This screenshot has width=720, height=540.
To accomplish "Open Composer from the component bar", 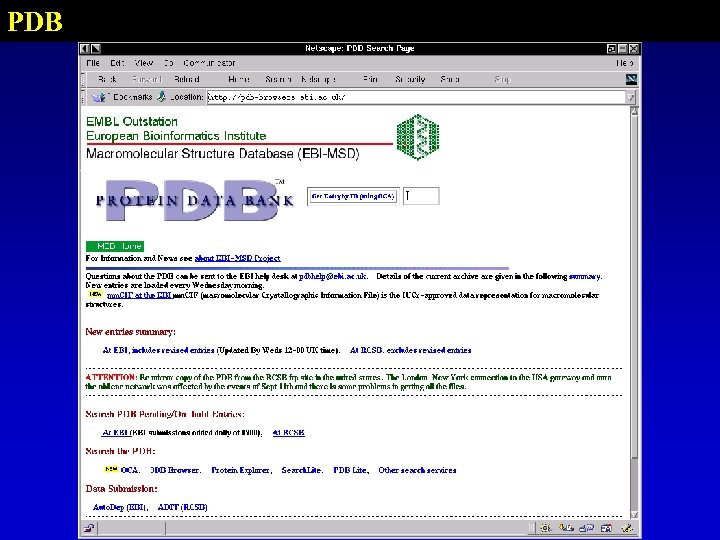I will 627,528.
